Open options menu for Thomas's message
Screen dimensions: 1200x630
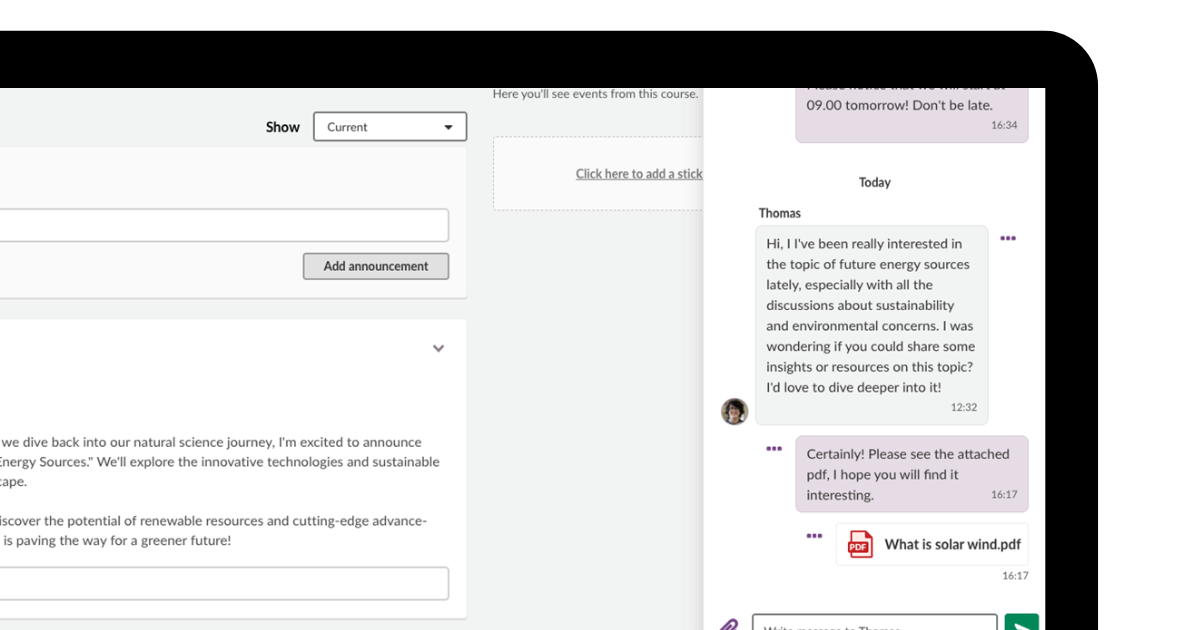click(x=1008, y=239)
